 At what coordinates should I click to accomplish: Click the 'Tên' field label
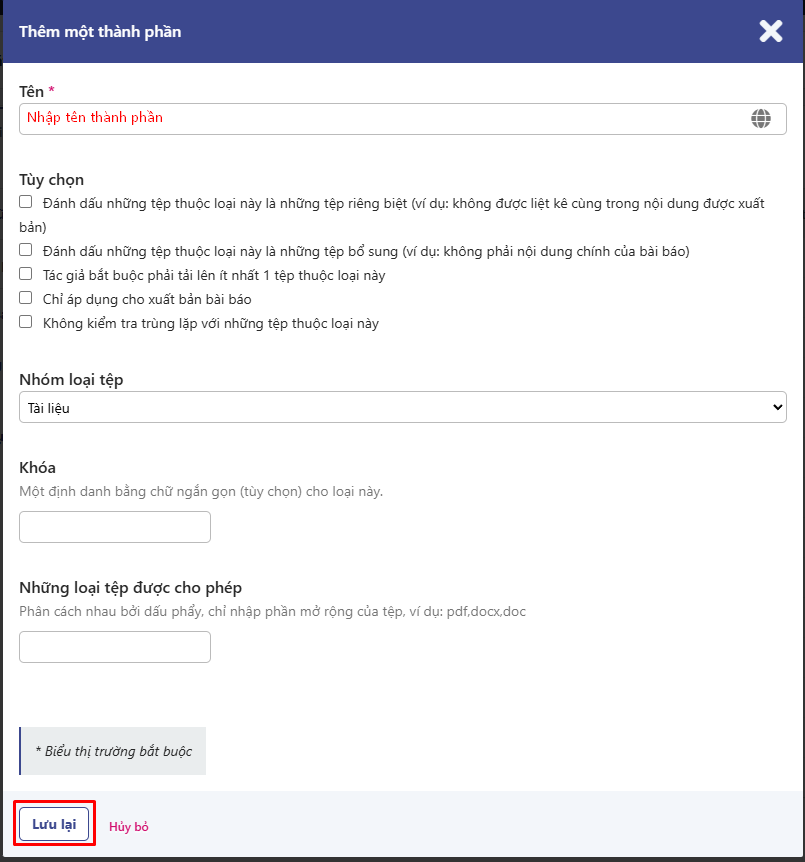(x=31, y=91)
